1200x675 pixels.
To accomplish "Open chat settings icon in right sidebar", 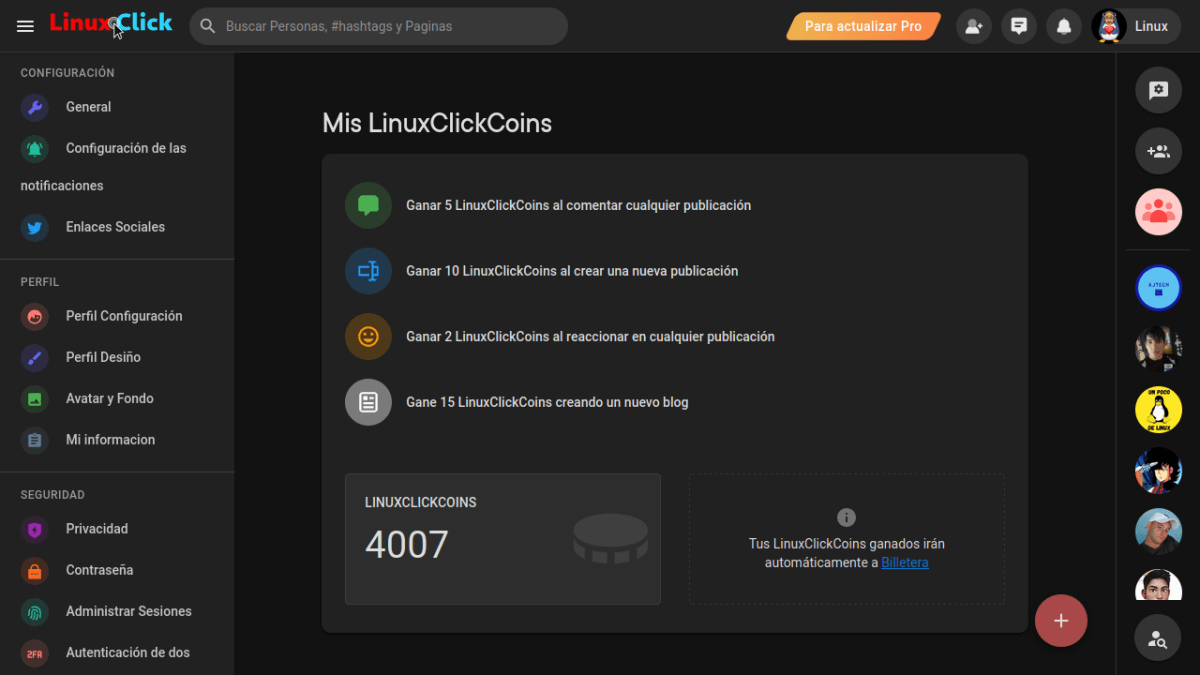I will coord(1158,90).
